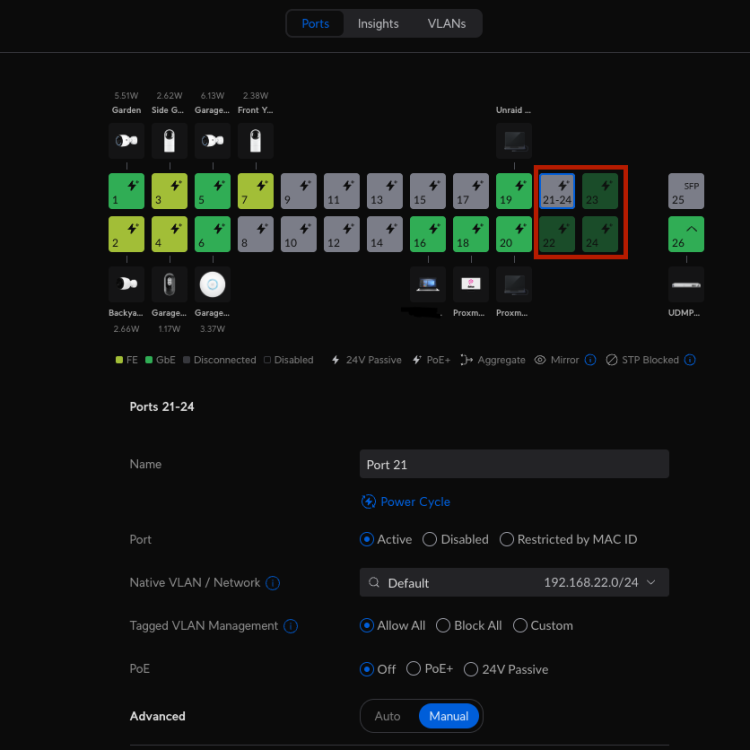
Task: Select switch port 5
Action: click(x=212, y=191)
